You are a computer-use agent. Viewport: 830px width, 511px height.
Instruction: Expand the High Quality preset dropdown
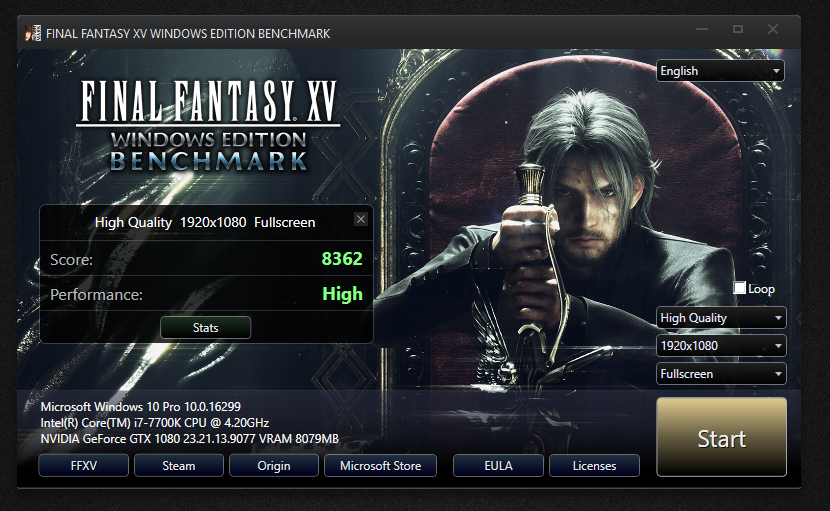pyautogui.click(x=721, y=318)
